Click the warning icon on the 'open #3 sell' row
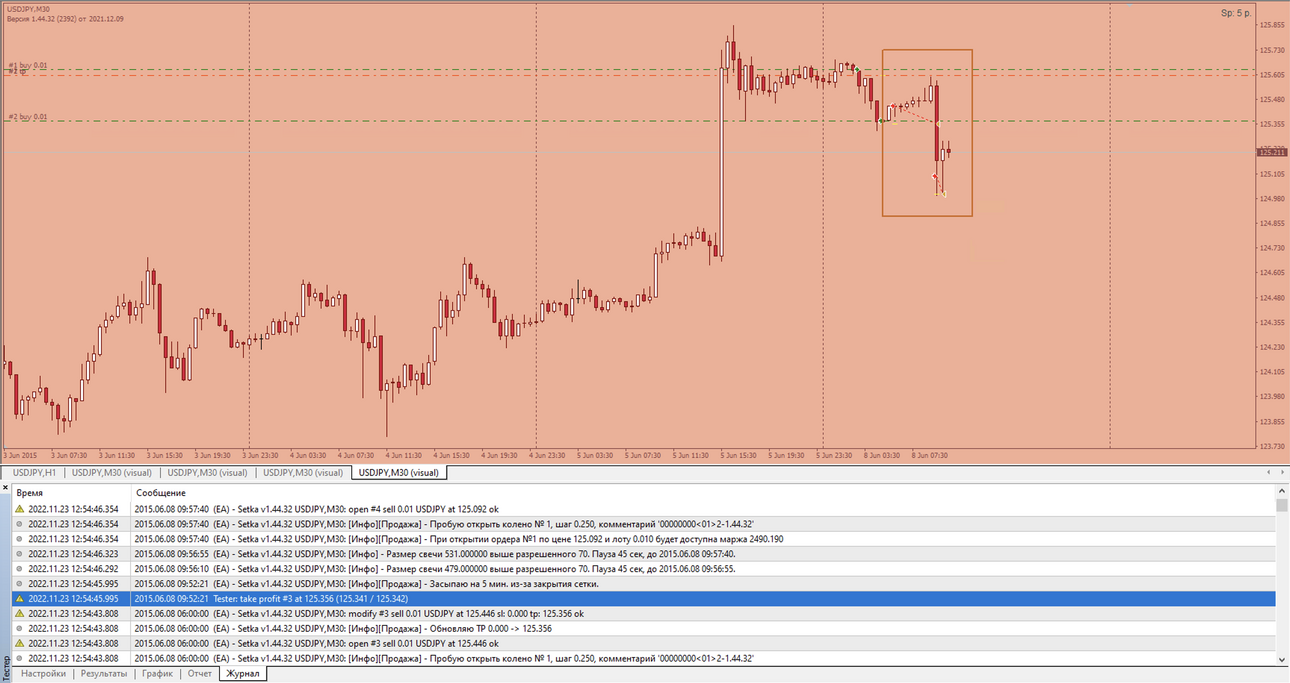Image resolution: width=1290 pixels, height=683 pixels. [19, 644]
